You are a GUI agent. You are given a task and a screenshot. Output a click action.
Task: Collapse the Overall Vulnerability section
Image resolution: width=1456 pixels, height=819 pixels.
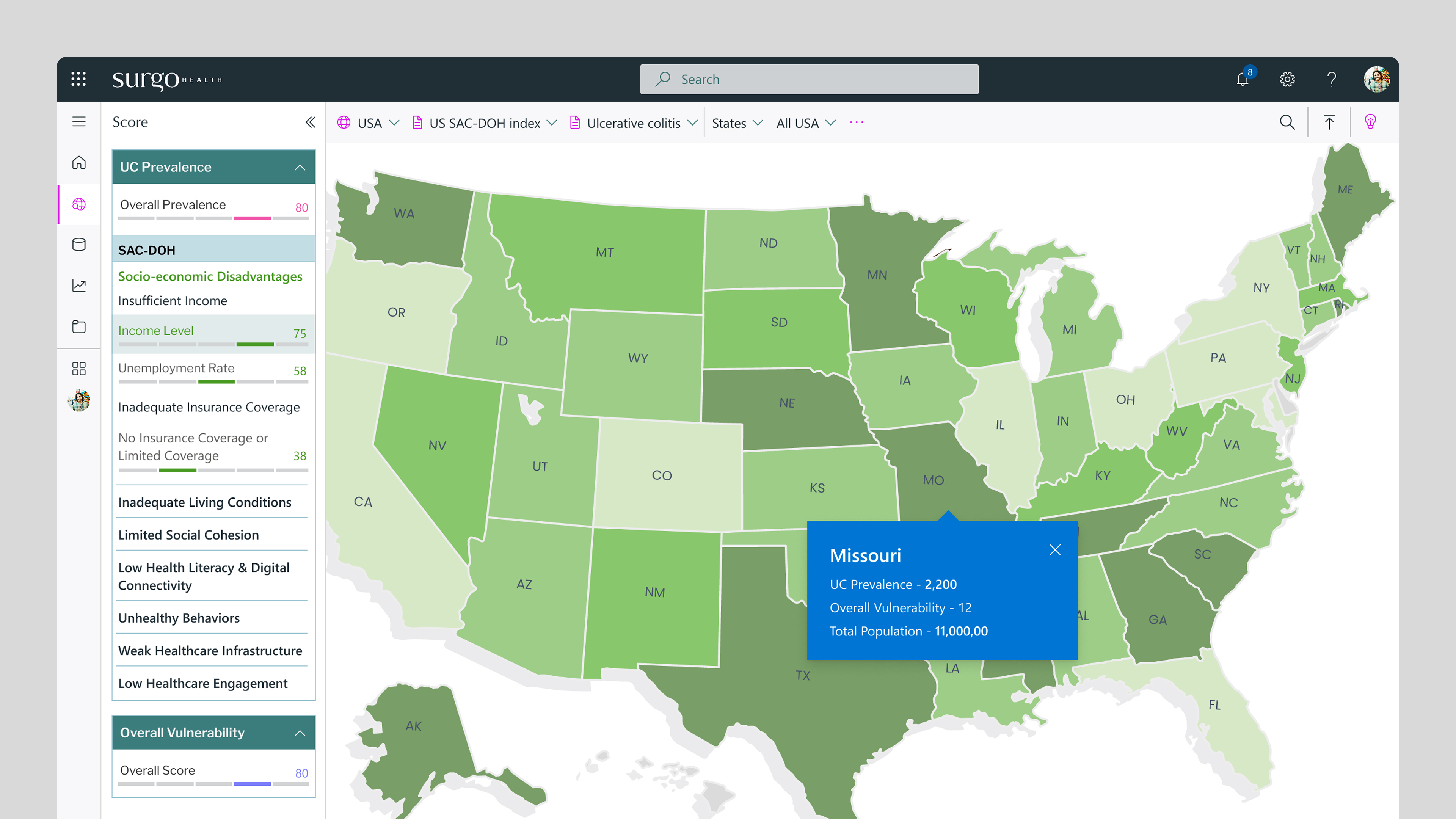point(300,733)
